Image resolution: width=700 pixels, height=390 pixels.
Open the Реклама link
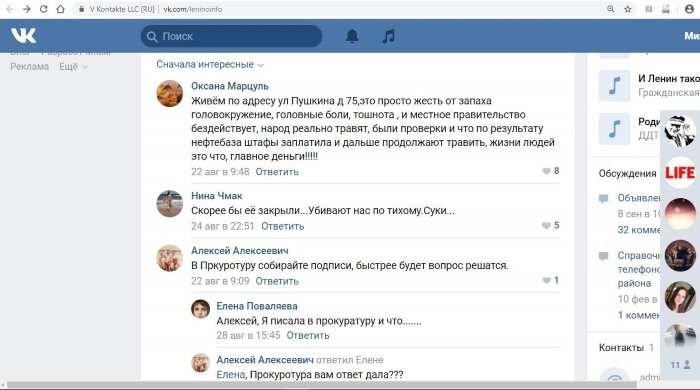tap(29, 66)
